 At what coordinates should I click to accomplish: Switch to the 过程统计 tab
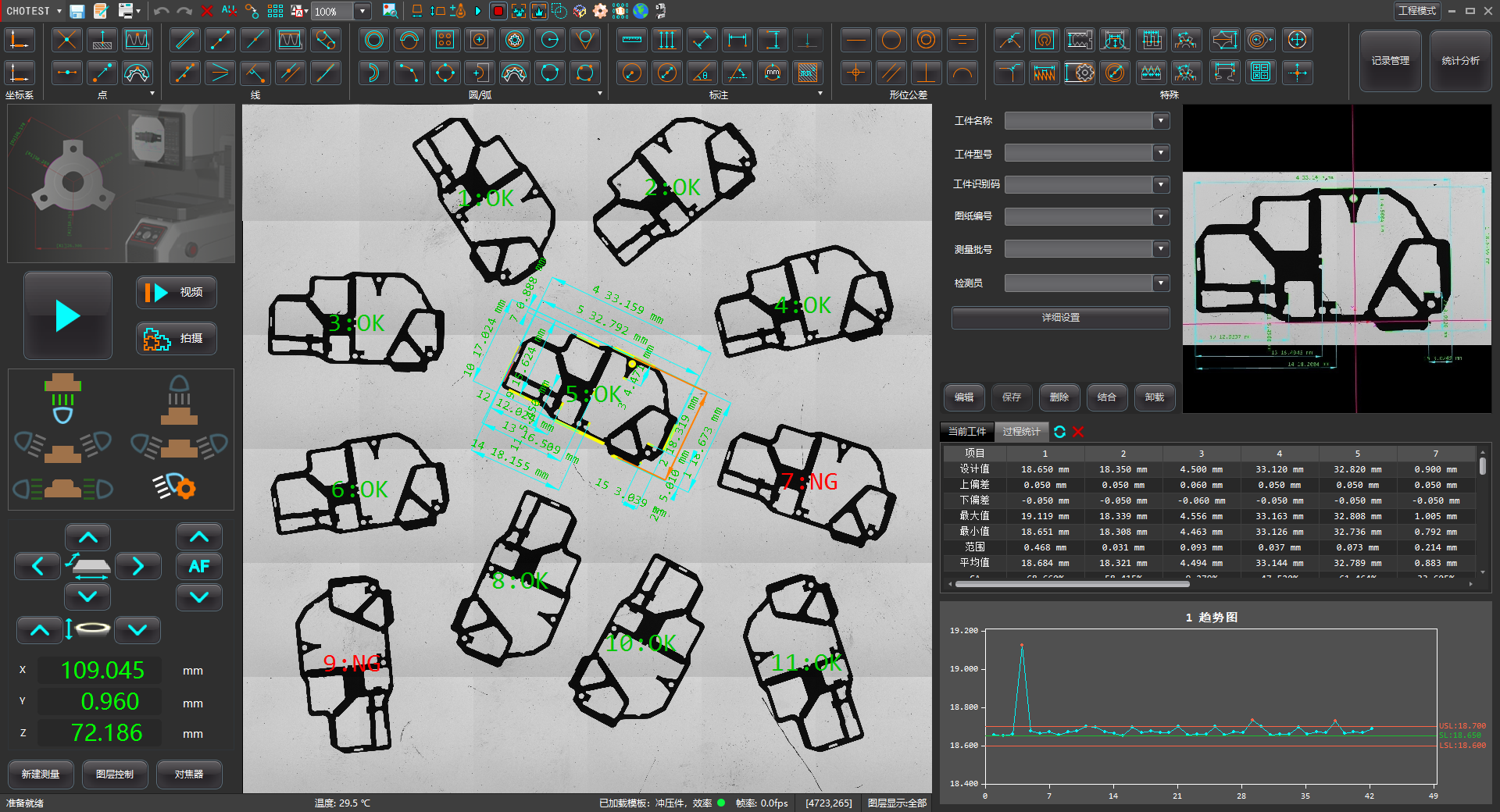(1021, 432)
